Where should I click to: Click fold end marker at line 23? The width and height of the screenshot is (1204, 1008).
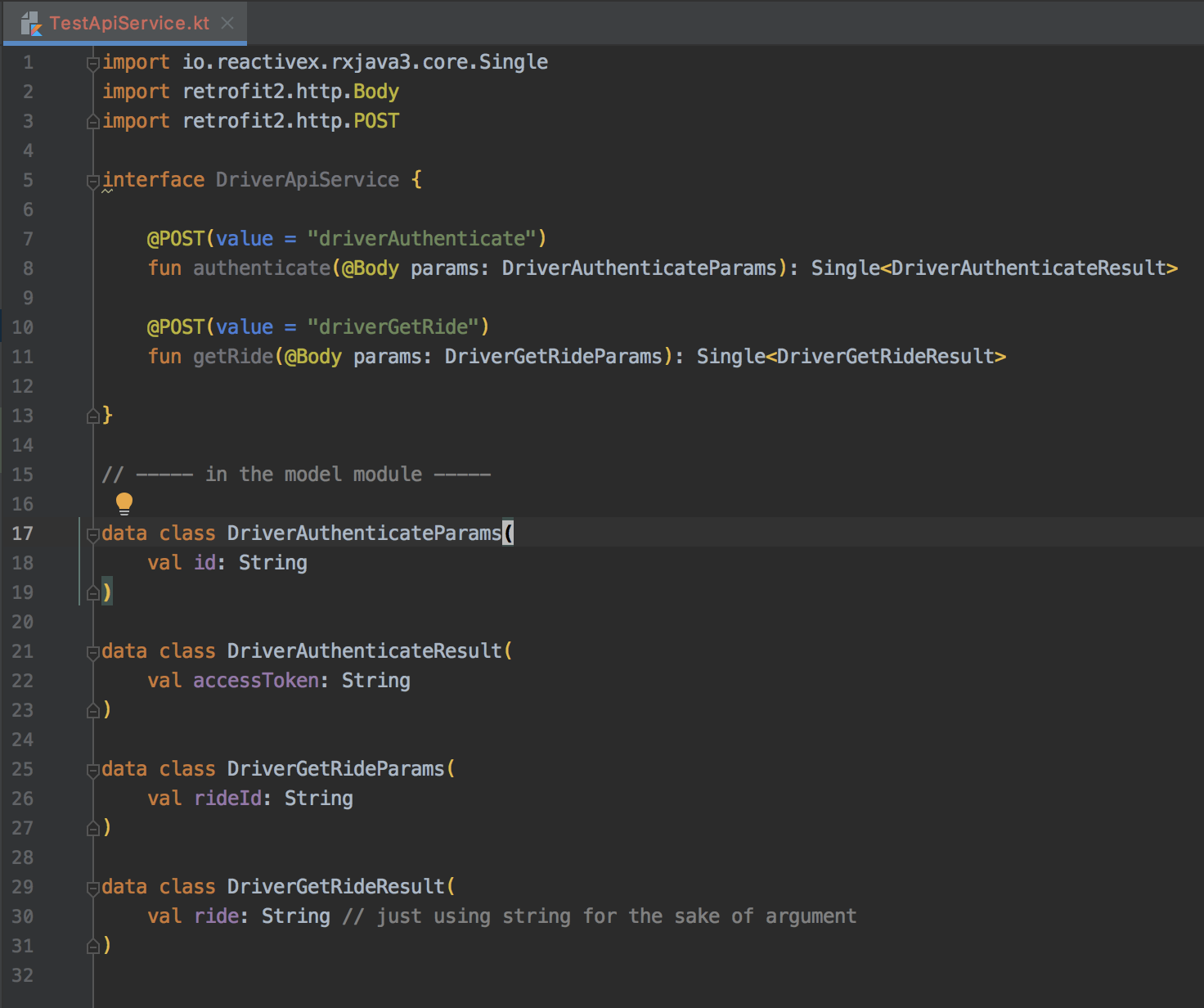(93, 711)
